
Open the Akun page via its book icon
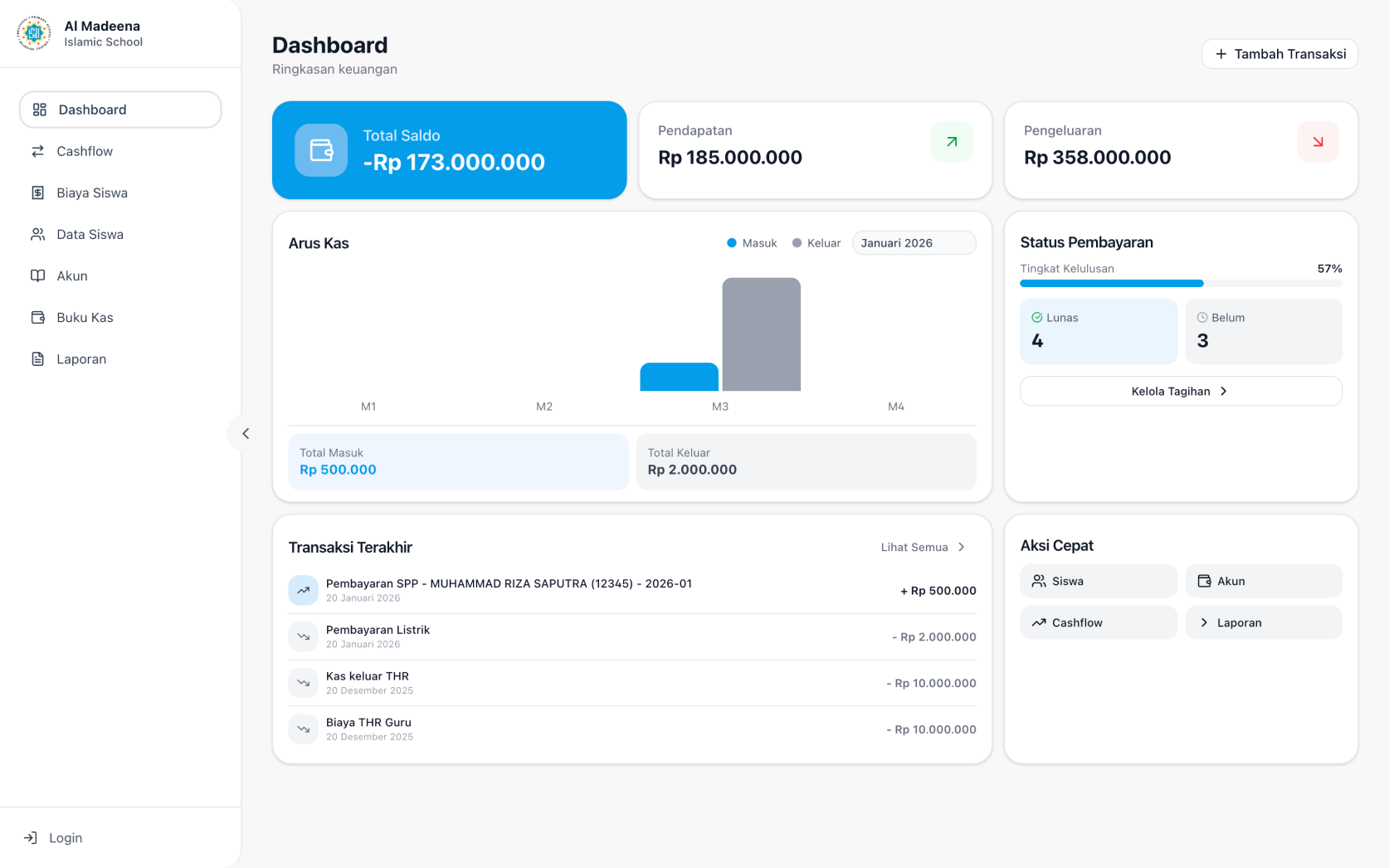point(37,276)
